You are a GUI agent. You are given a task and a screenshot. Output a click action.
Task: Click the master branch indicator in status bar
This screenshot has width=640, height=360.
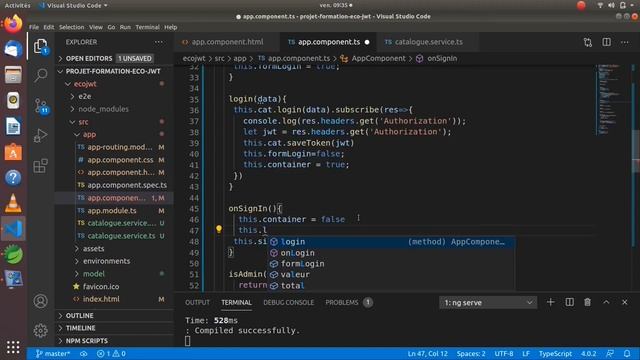click(x=53, y=353)
